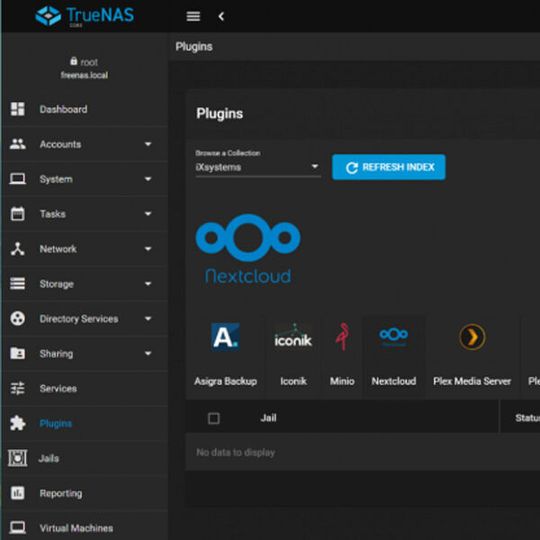The width and height of the screenshot is (540, 540).
Task: Click the Directory Services icon
Action: (x=18, y=319)
